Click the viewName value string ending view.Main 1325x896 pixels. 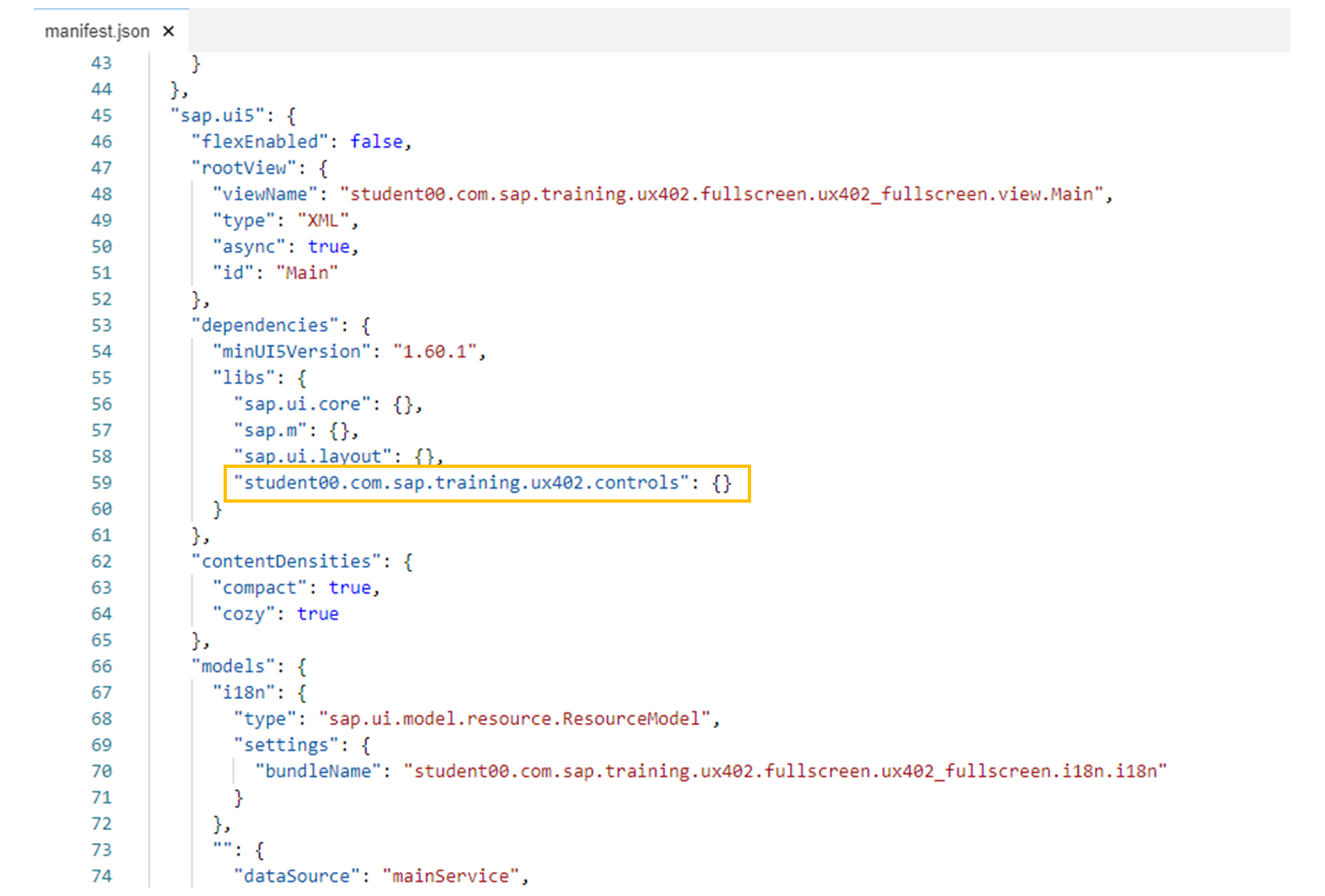(x=721, y=194)
